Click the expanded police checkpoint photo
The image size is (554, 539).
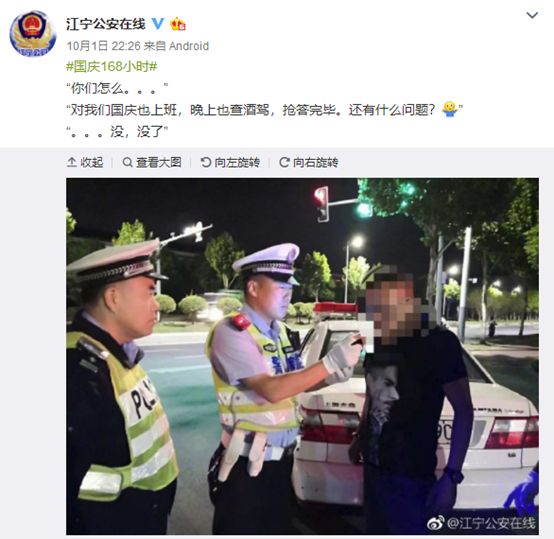click(302, 356)
